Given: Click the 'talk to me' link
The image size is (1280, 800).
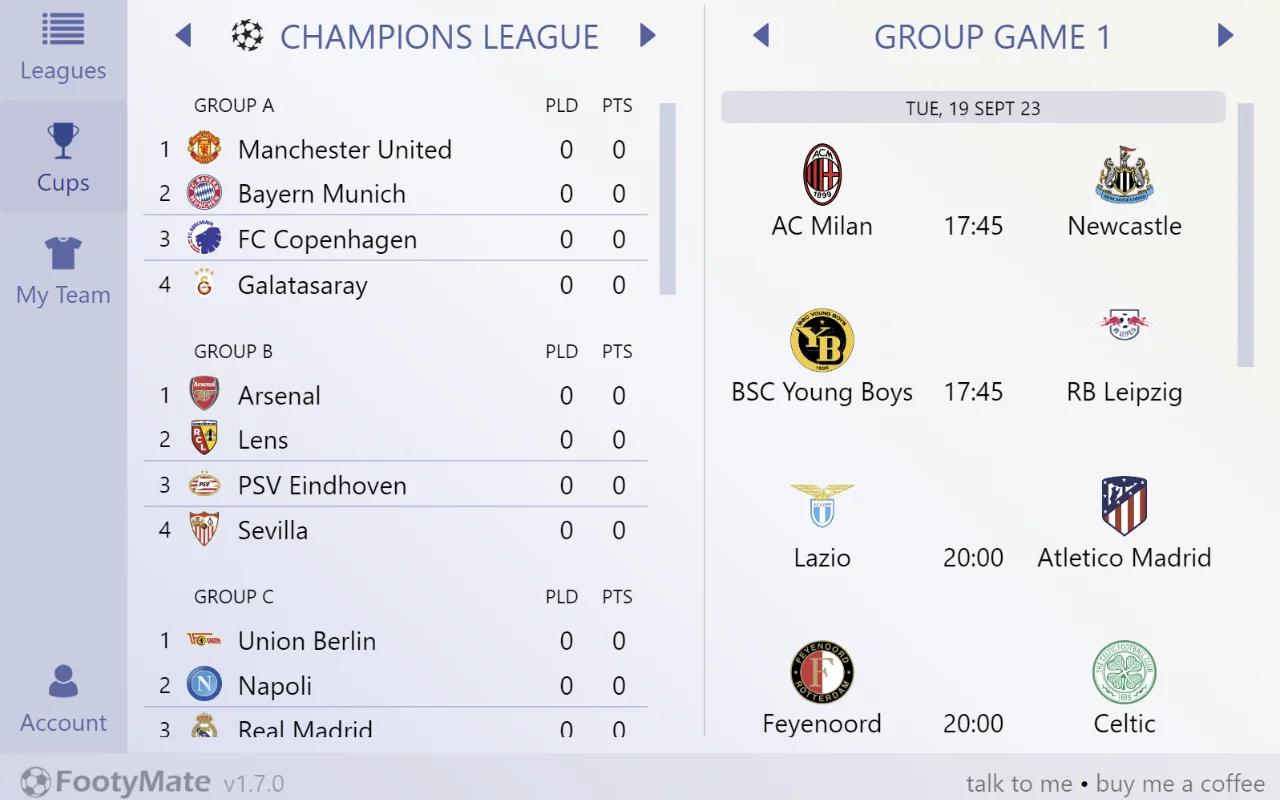Looking at the screenshot, I should coord(1019,784).
